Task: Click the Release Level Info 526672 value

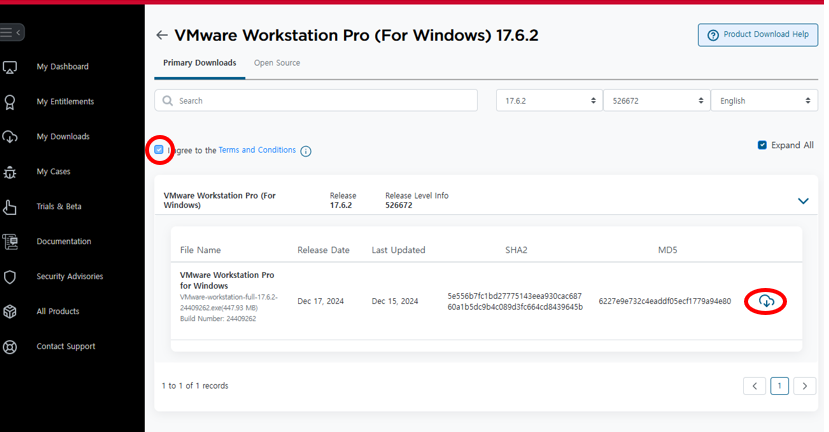Action: [x=399, y=205]
